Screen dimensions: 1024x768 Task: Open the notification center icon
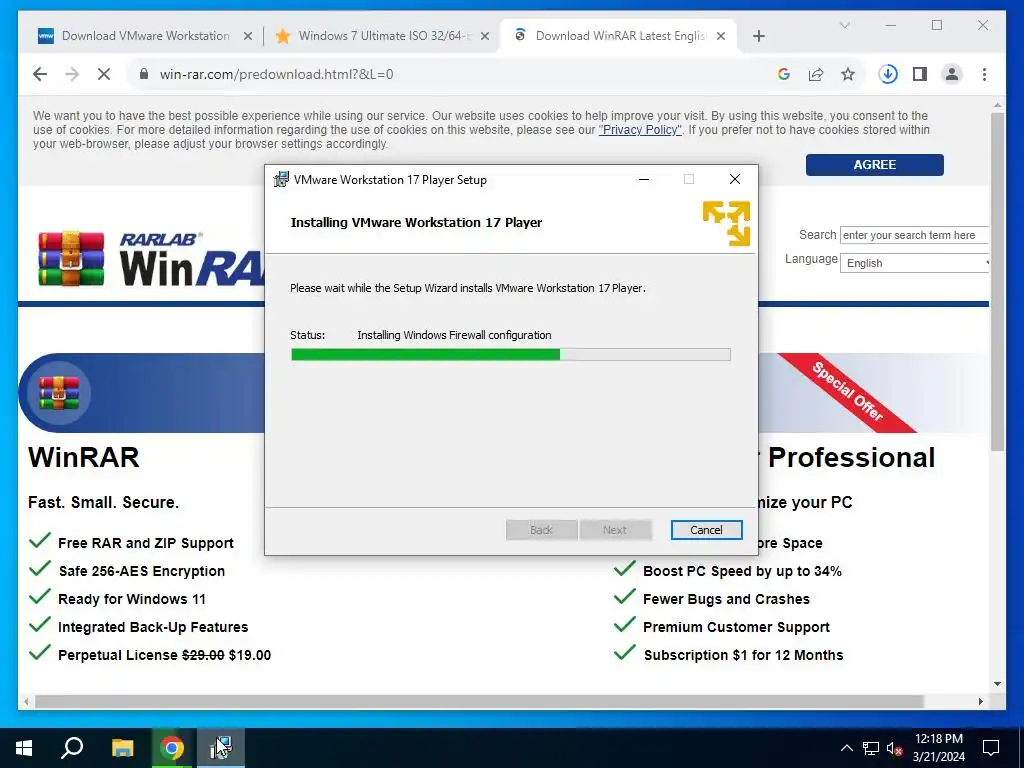(x=991, y=748)
